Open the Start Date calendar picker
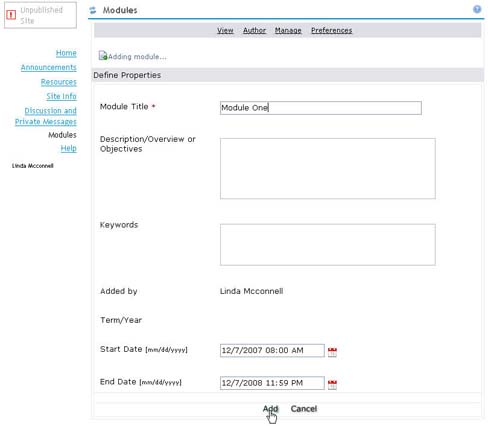 click(x=332, y=352)
